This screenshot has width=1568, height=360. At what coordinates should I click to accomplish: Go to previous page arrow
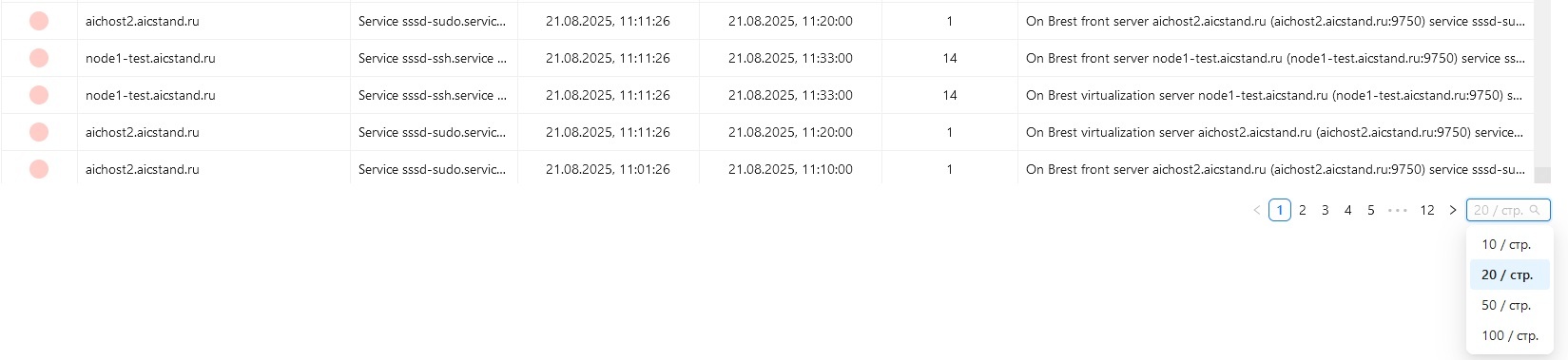pyautogui.click(x=1256, y=210)
